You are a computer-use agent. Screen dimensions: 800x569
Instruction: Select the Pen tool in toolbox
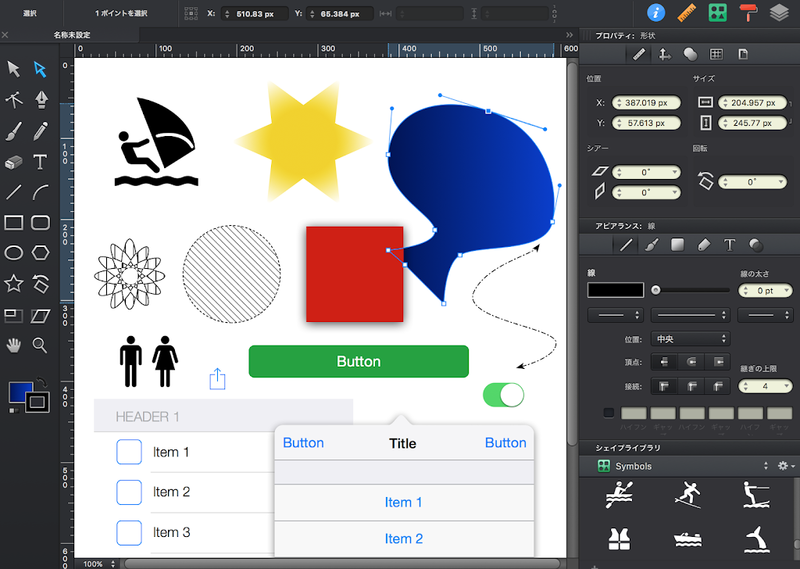point(41,99)
